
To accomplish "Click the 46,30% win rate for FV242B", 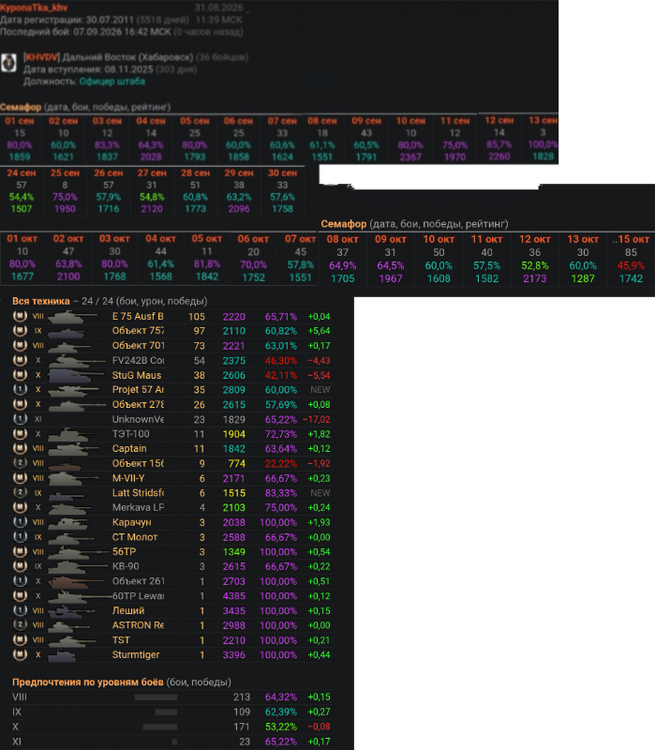I will click(281, 361).
